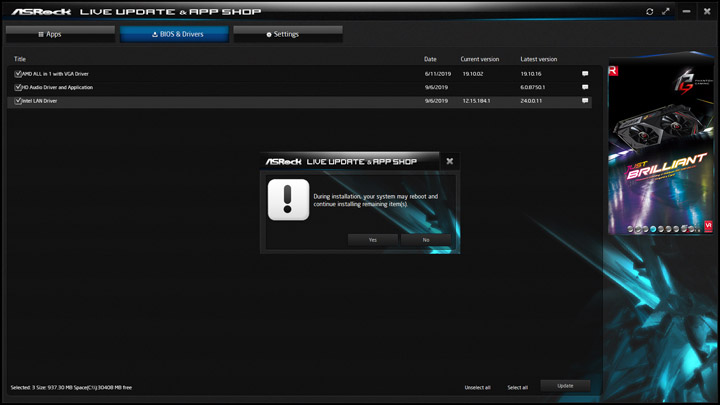Click the Update button

[x=565, y=386]
